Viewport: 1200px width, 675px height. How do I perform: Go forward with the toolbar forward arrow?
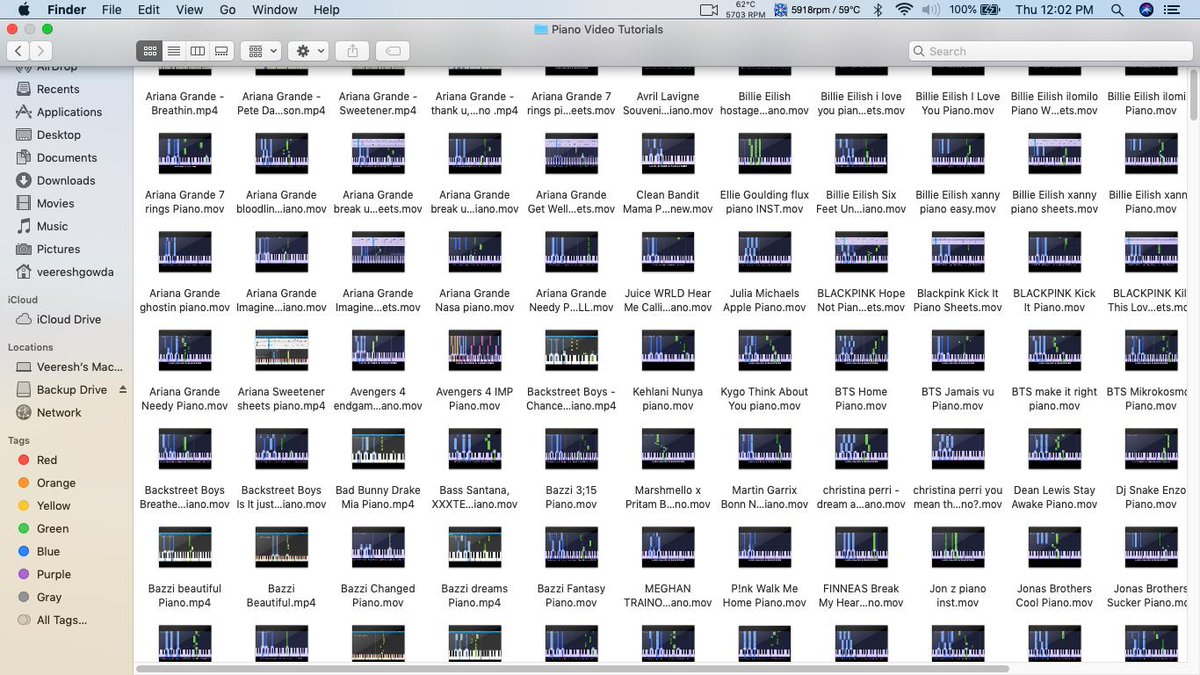click(40, 50)
